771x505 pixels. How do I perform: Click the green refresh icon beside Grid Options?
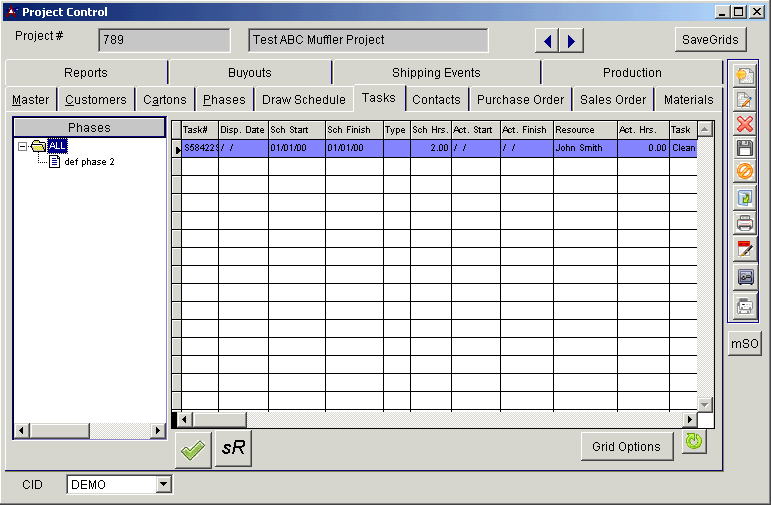click(694, 441)
